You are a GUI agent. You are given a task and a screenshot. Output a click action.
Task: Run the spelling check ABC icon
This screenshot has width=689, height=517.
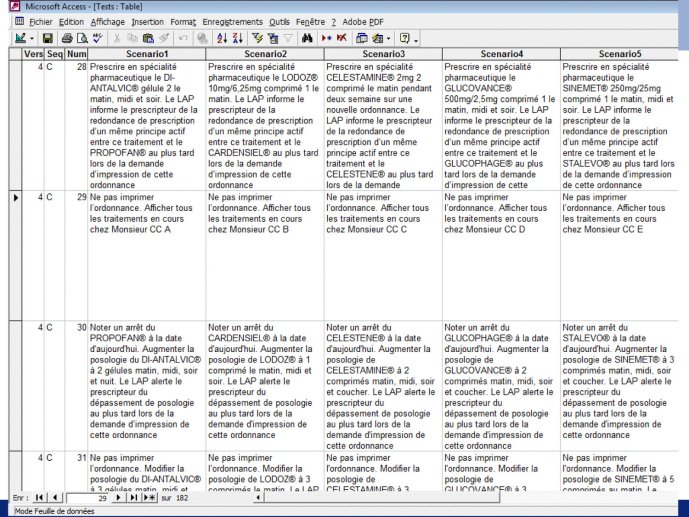pos(98,39)
